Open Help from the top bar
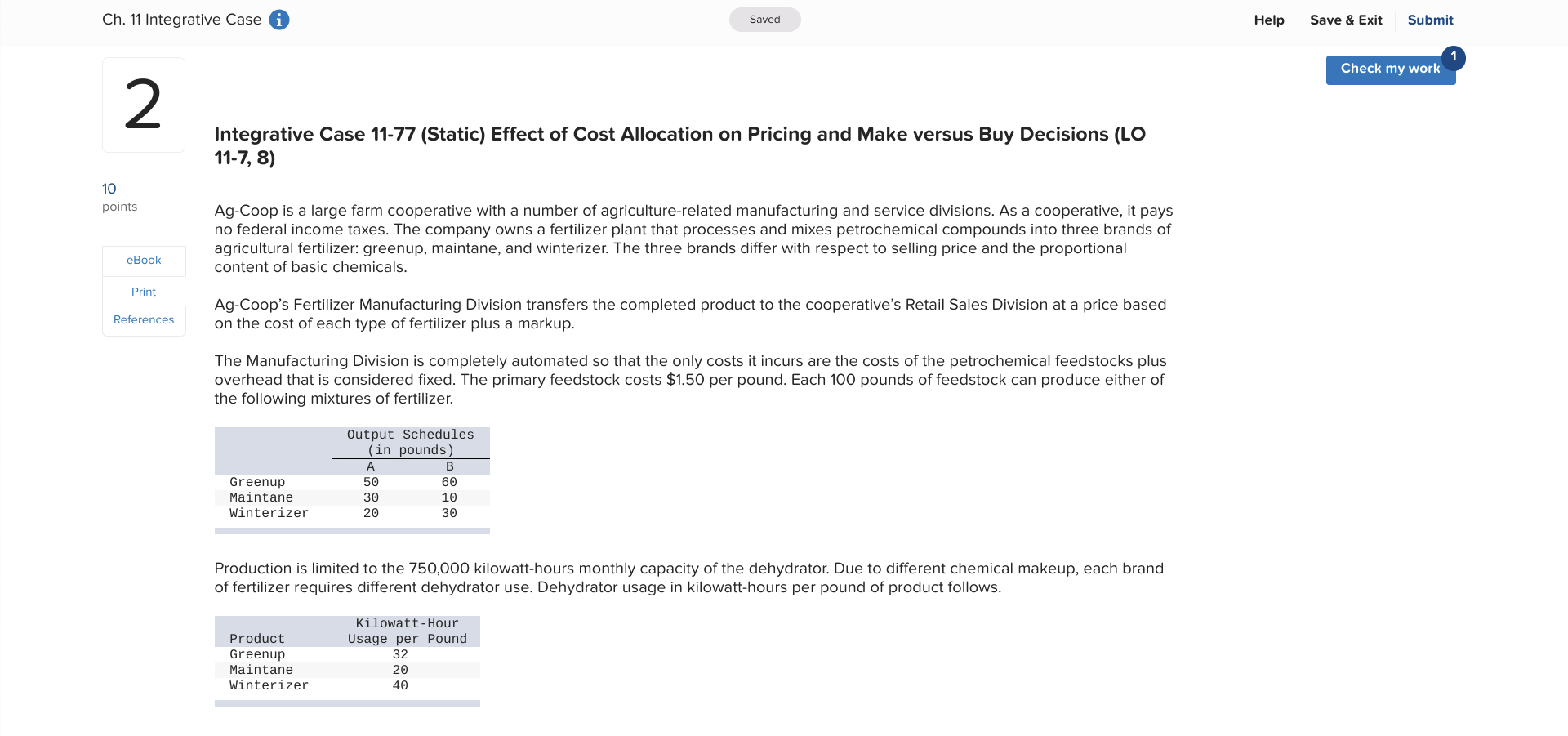 tap(1268, 20)
